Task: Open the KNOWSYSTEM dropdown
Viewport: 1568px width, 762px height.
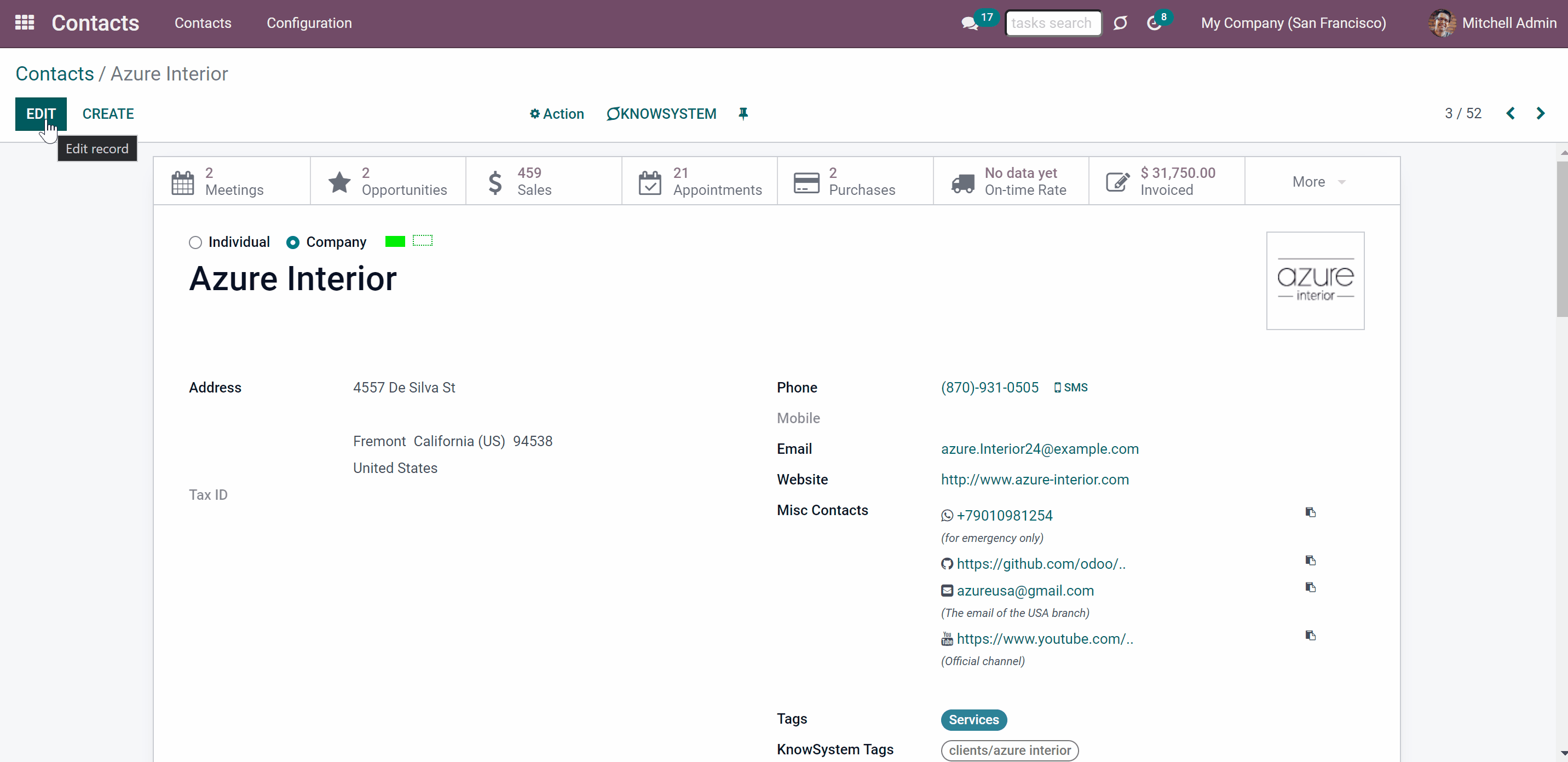Action: (661, 114)
